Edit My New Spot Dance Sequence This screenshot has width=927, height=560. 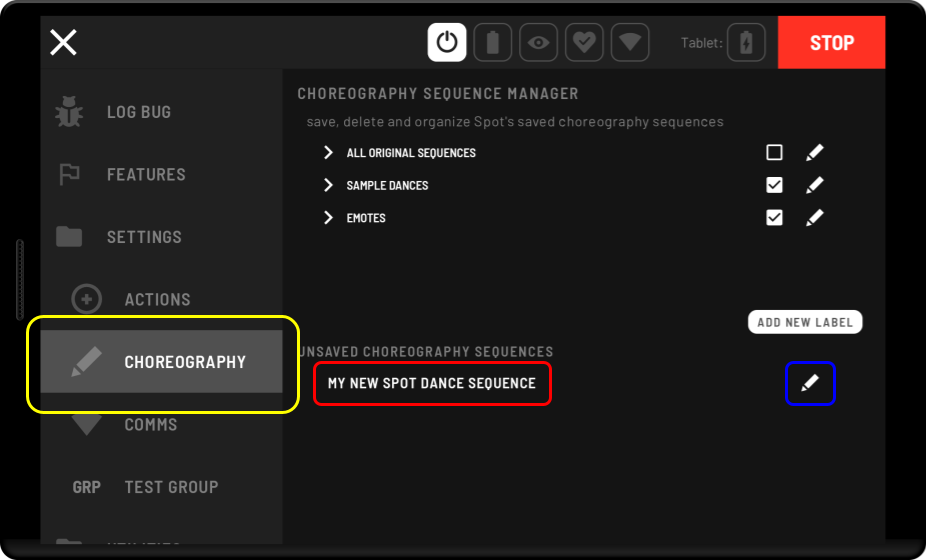click(810, 383)
